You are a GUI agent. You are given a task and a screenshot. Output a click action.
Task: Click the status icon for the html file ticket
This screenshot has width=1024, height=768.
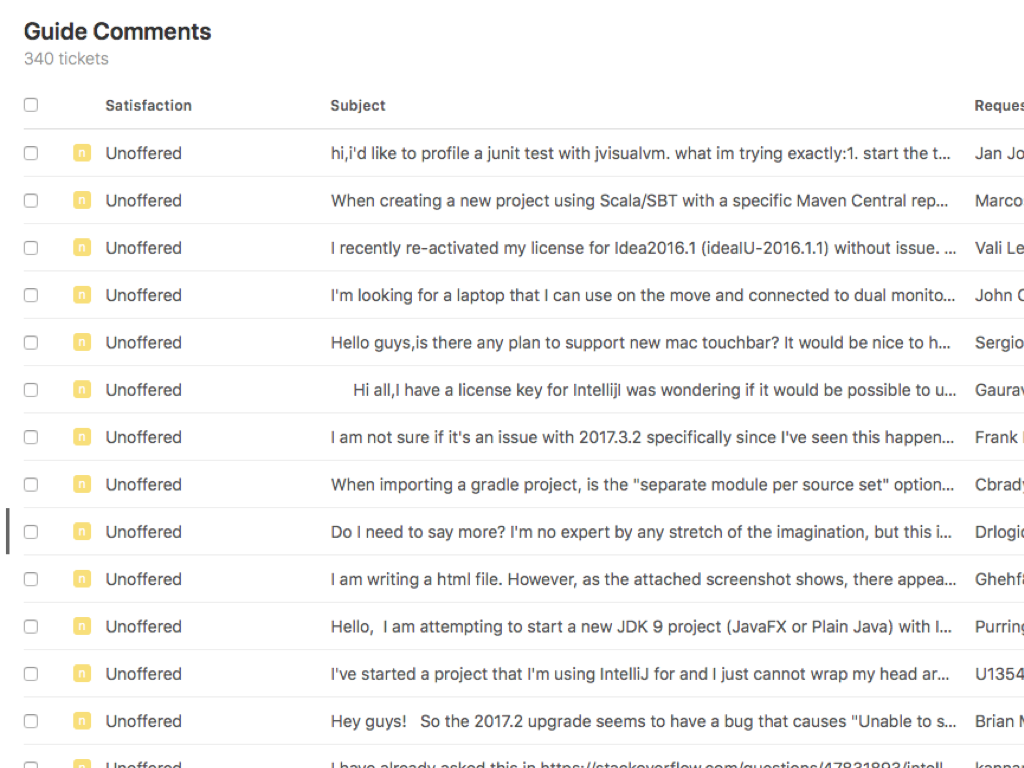(x=82, y=579)
